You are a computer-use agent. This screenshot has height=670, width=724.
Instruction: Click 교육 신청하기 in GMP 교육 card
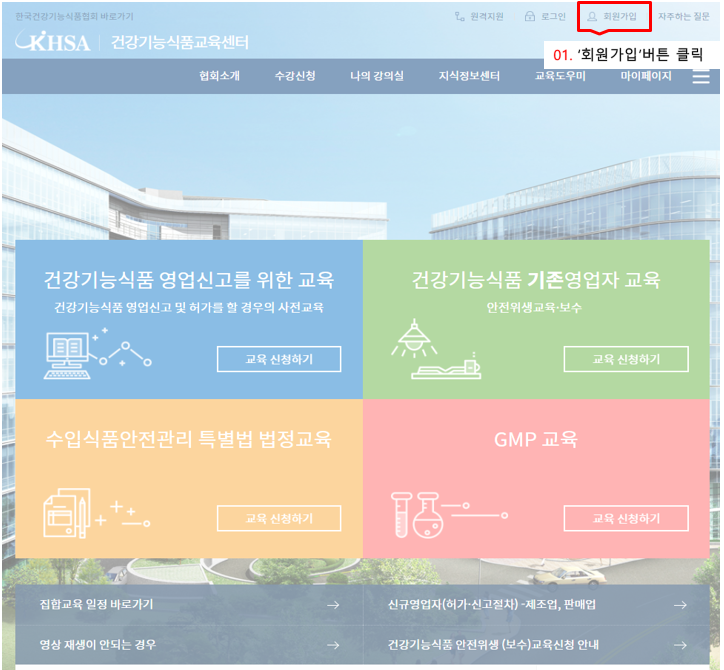(x=625, y=518)
